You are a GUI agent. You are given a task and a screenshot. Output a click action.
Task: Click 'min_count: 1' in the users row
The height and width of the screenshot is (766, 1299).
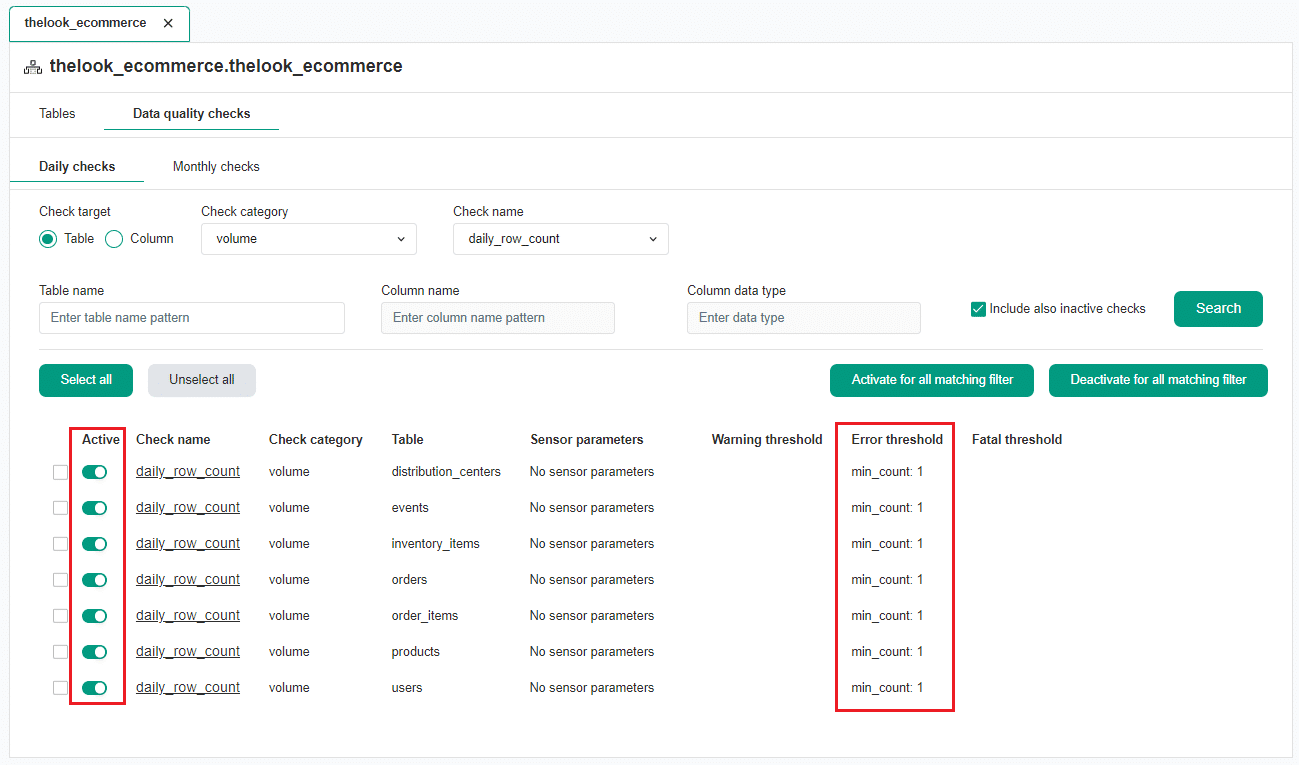click(887, 688)
